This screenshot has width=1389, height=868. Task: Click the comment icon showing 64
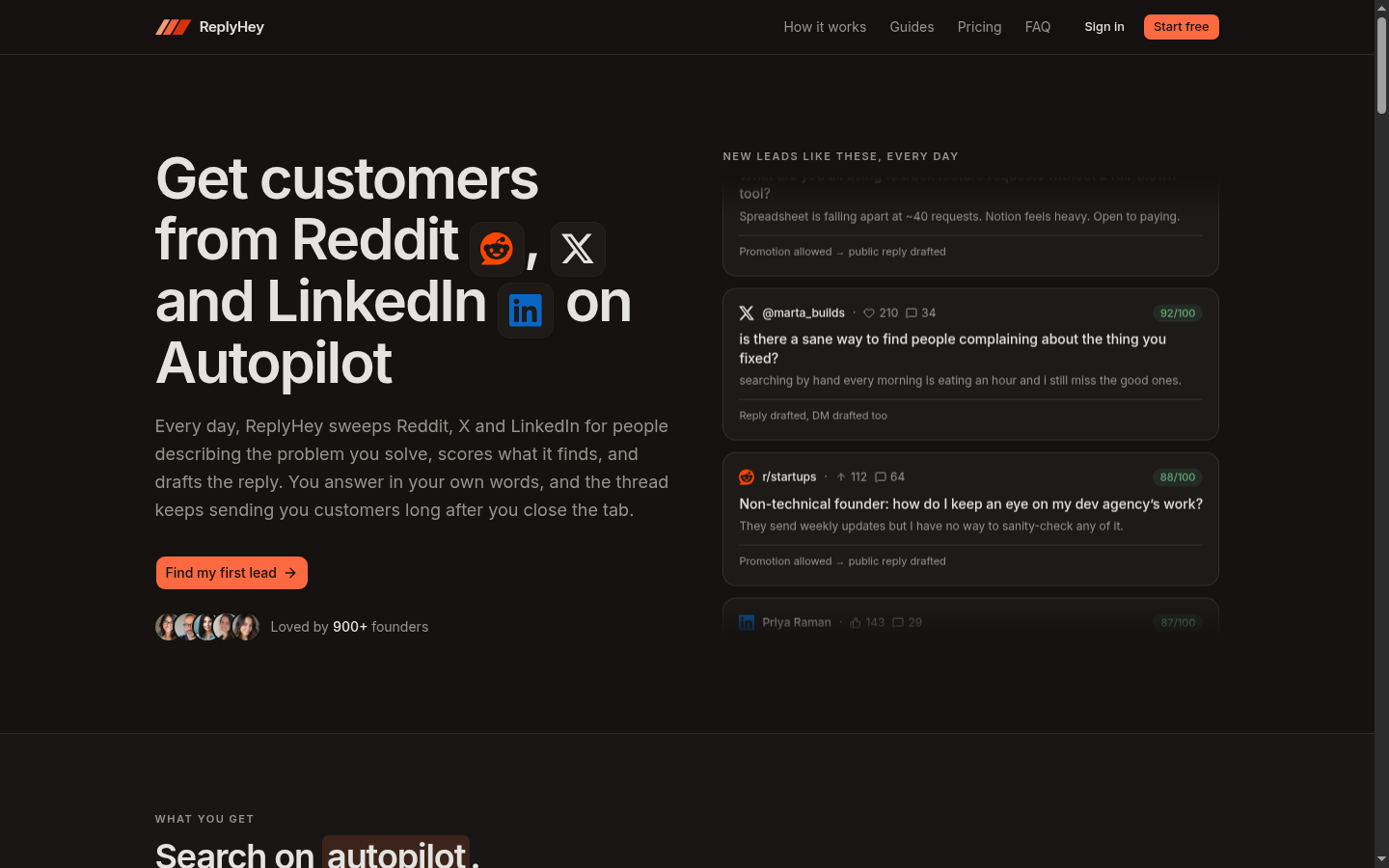881,477
